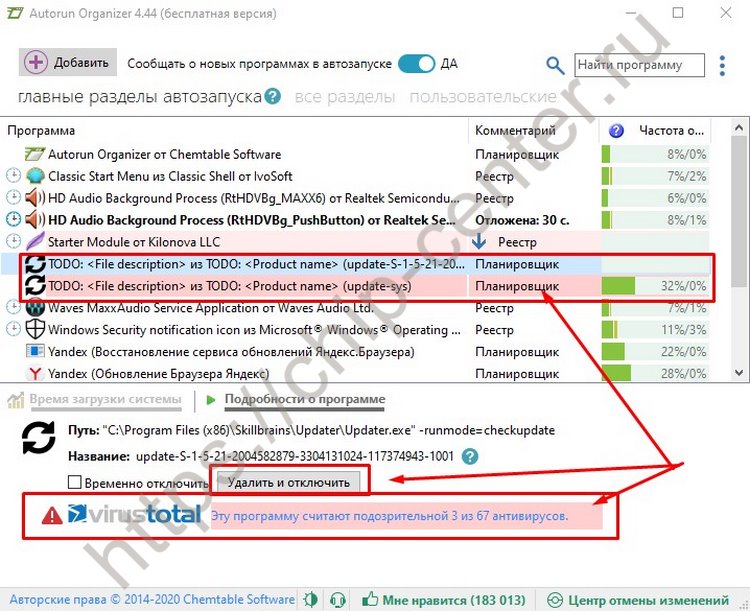The height and width of the screenshot is (611, 750).
Task: Open the three-dot options menu
Action: [722, 65]
